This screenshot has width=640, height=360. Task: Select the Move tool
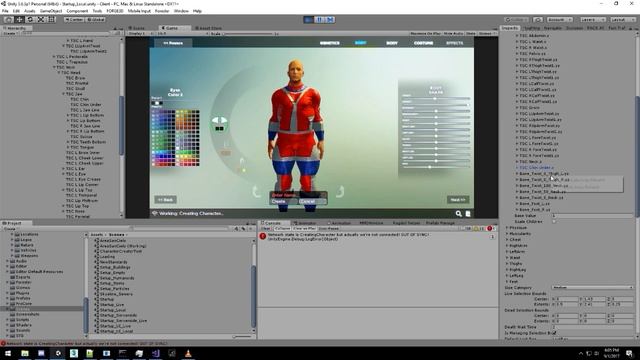pyautogui.click(x=19, y=20)
